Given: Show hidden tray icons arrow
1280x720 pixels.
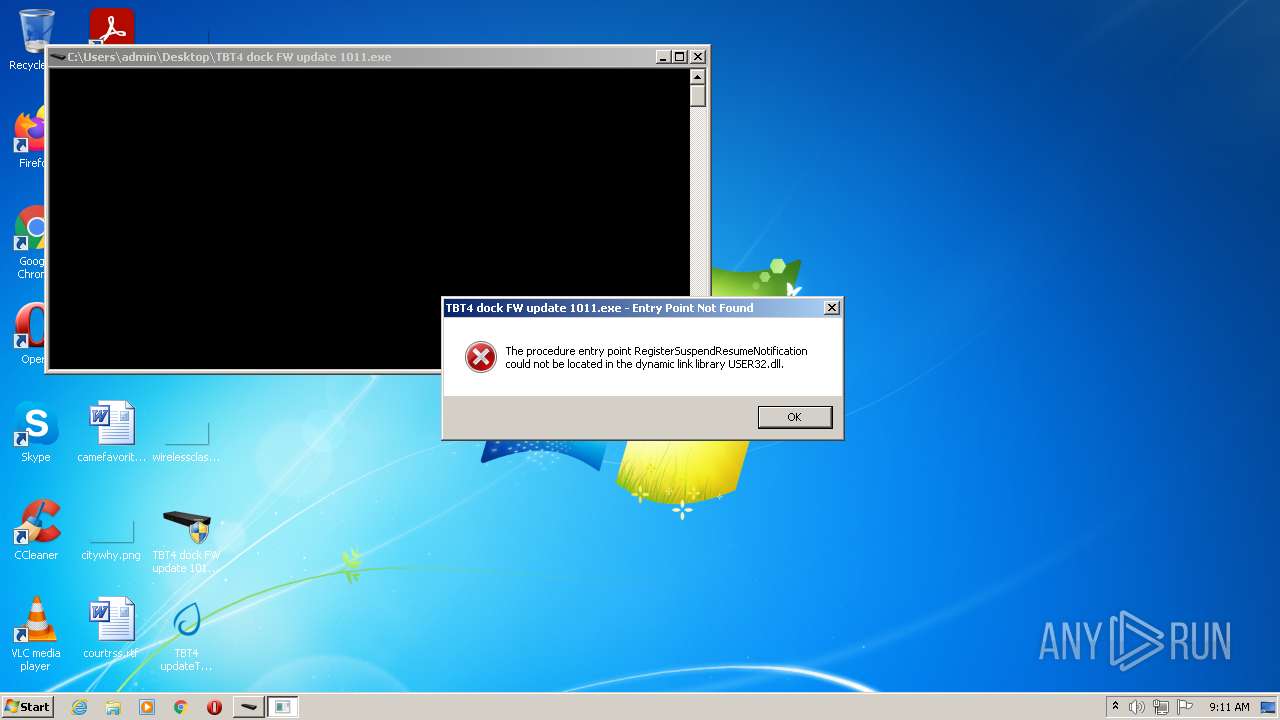Looking at the screenshot, I should tap(1115, 707).
